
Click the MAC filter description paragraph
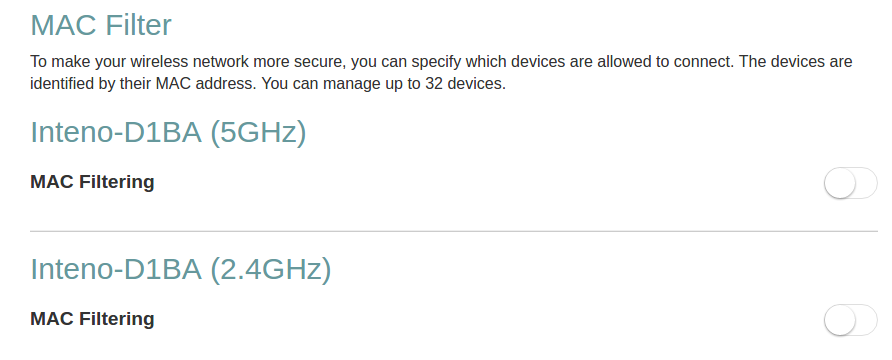441,72
